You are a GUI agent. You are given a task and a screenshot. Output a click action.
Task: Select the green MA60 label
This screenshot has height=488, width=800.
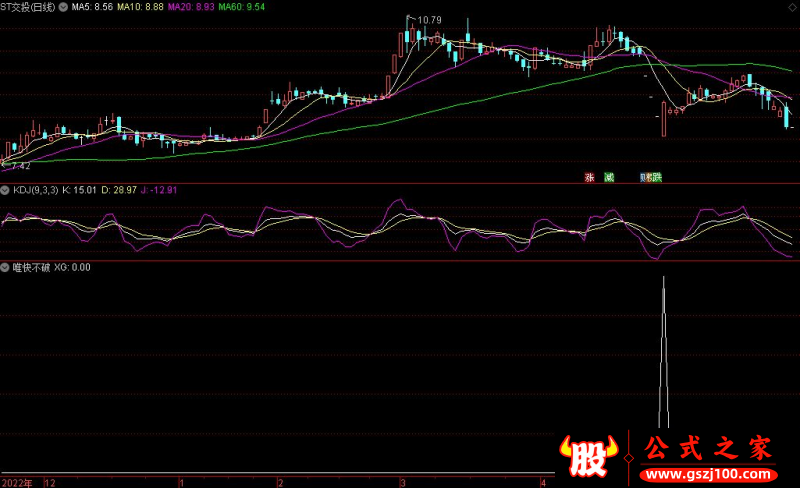click(x=241, y=7)
